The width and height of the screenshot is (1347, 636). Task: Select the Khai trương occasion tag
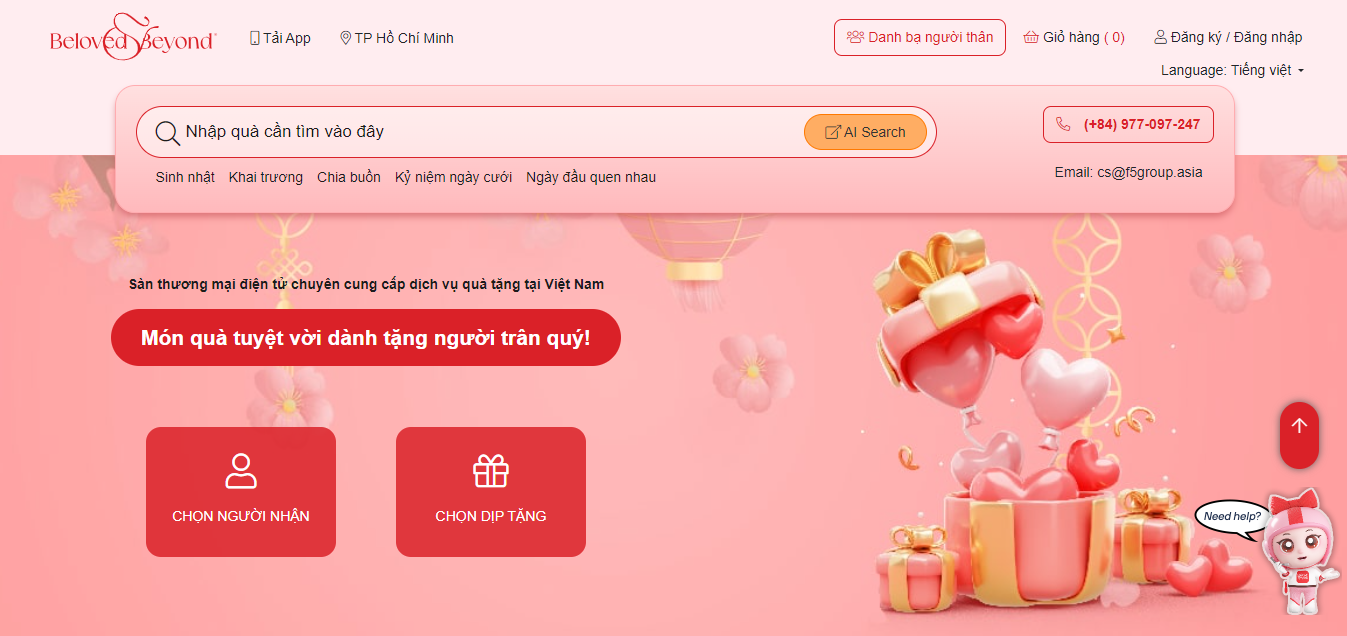point(266,177)
